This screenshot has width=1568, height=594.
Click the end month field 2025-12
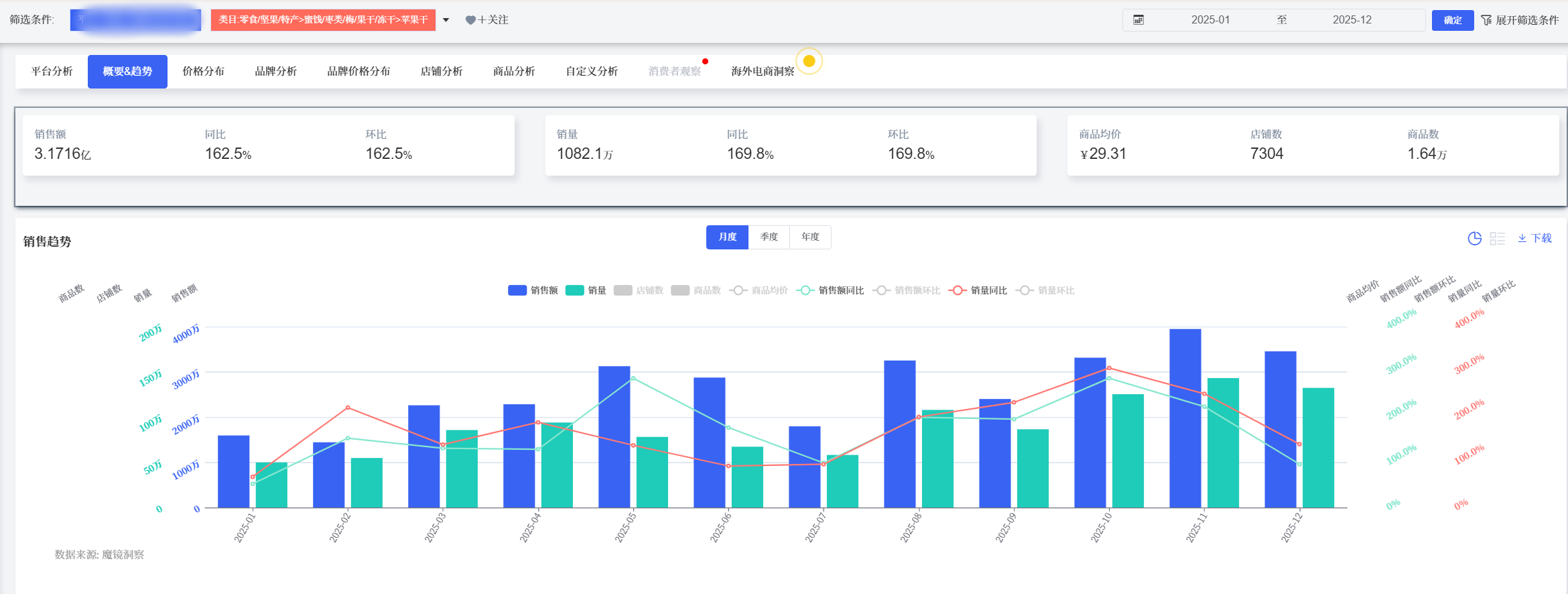tap(1352, 20)
